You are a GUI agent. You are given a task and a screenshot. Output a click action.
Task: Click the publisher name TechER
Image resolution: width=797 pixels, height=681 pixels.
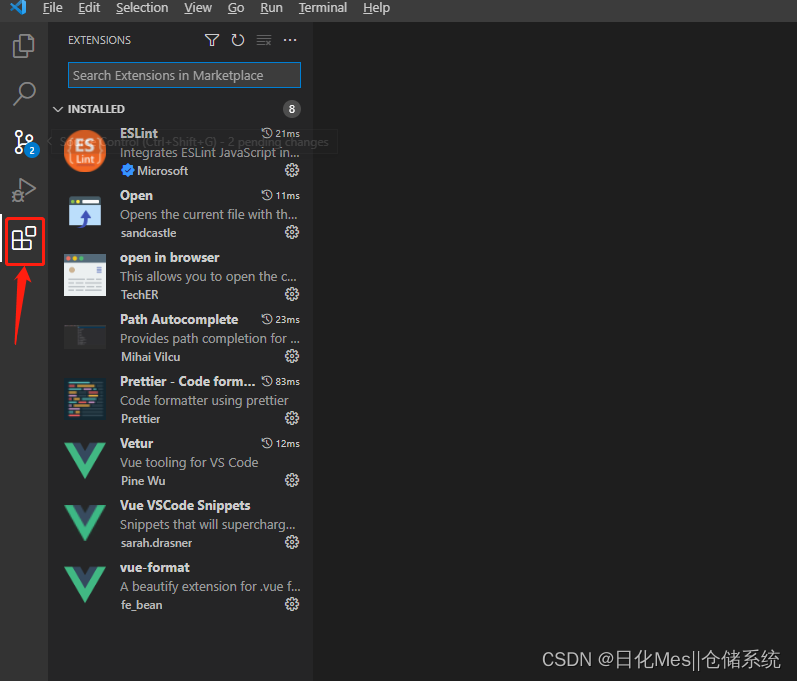[x=140, y=295]
